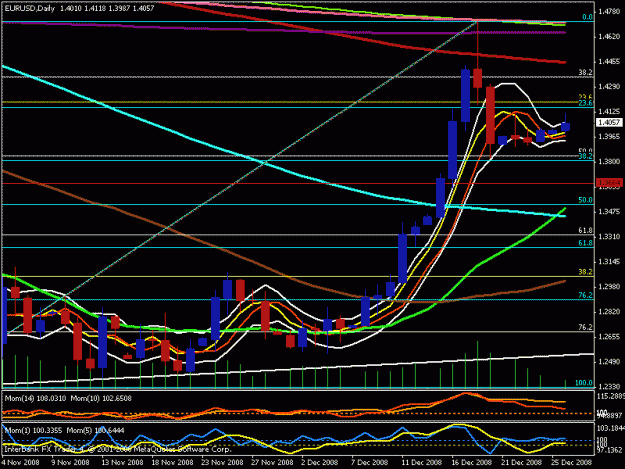Select the 1.2655 price axis value

tap(609, 337)
